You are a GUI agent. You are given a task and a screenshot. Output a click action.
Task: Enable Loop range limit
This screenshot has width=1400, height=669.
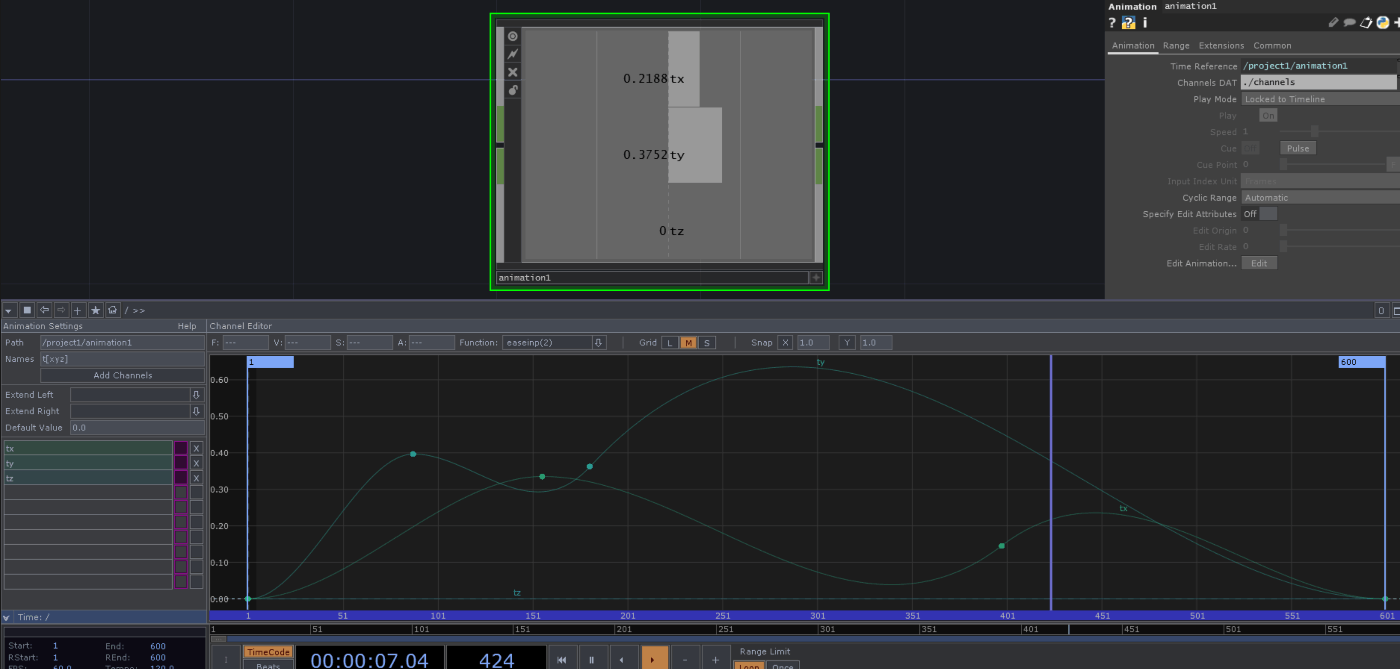coord(748,666)
